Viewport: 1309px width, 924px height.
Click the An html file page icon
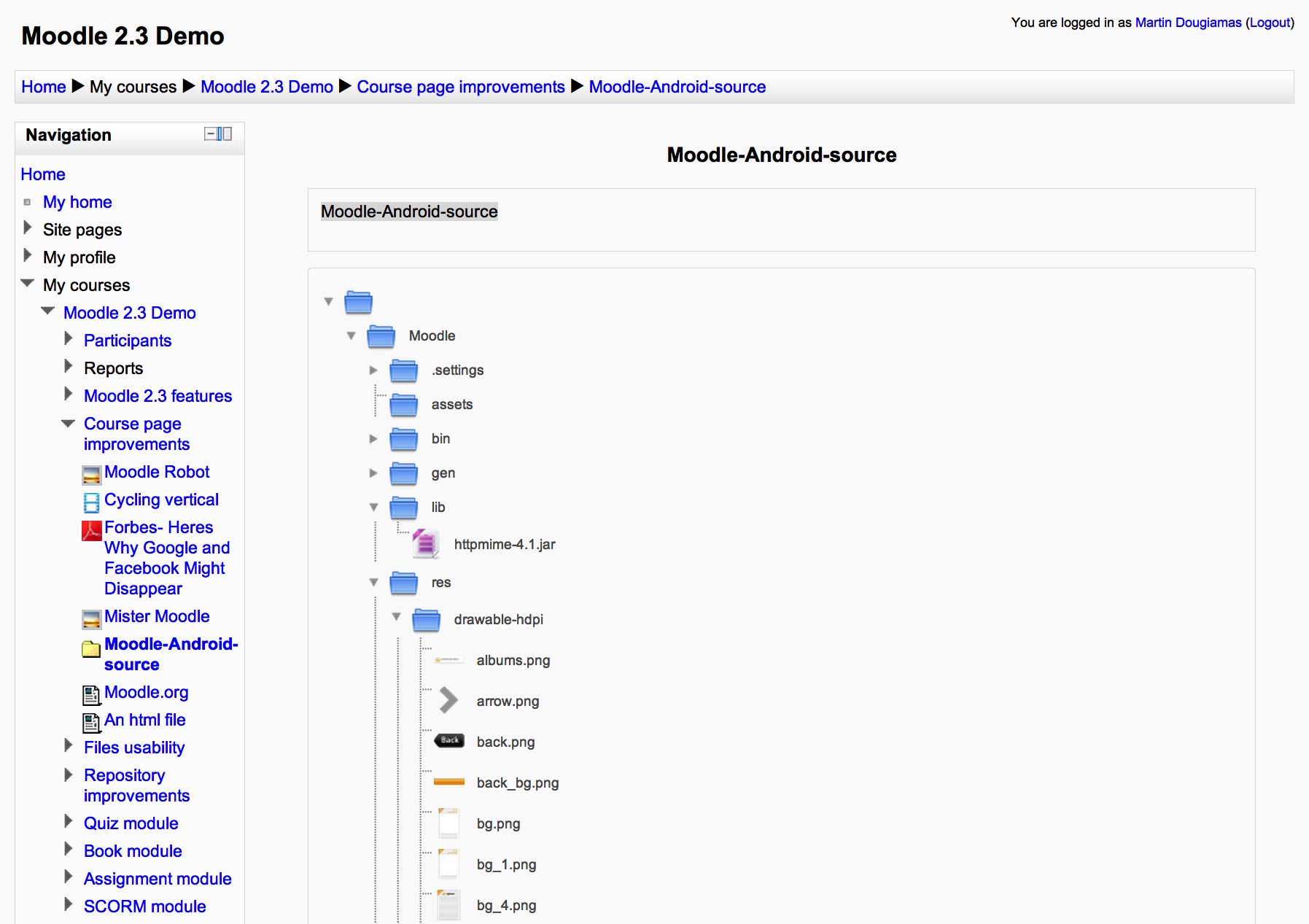coord(91,723)
